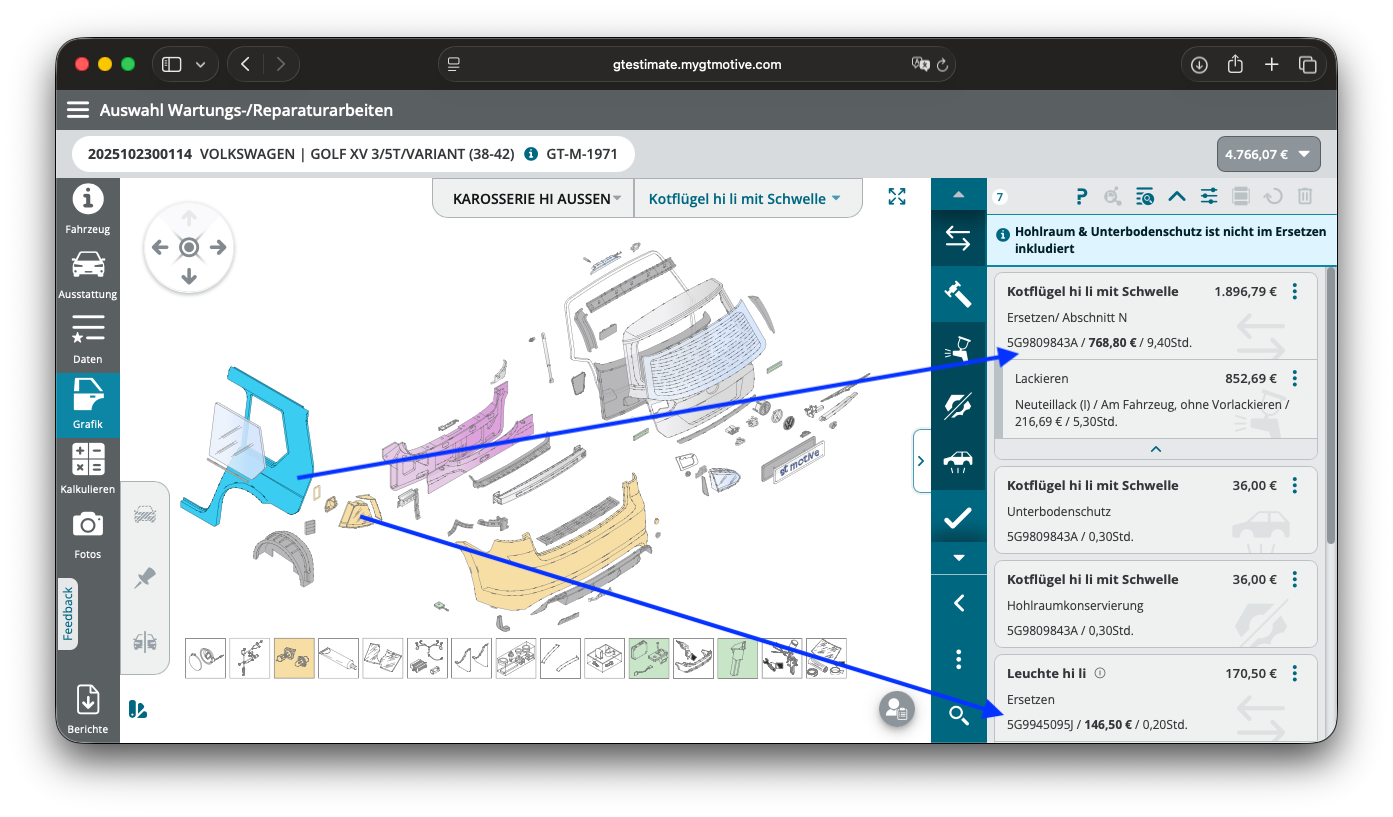Screen dimensions: 1393x817
Task: Open the Fotos camera section
Action: (88, 535)
